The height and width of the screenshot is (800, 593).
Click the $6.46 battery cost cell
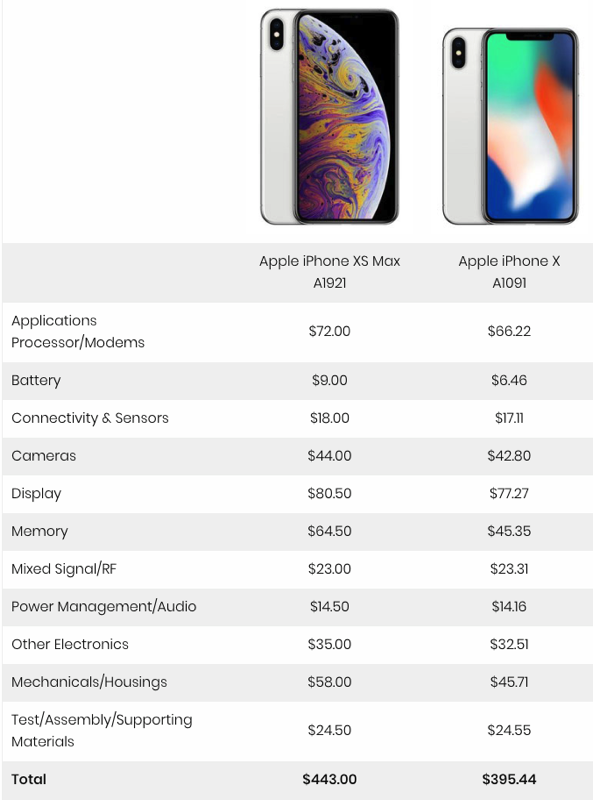click(509, 380)
